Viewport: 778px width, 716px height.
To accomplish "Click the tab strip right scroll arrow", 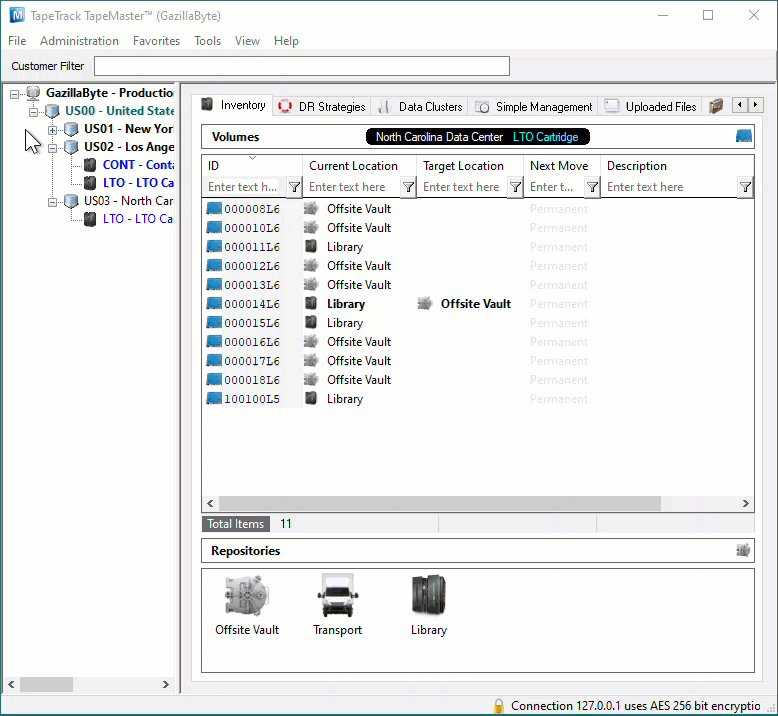I will (755, 105).
